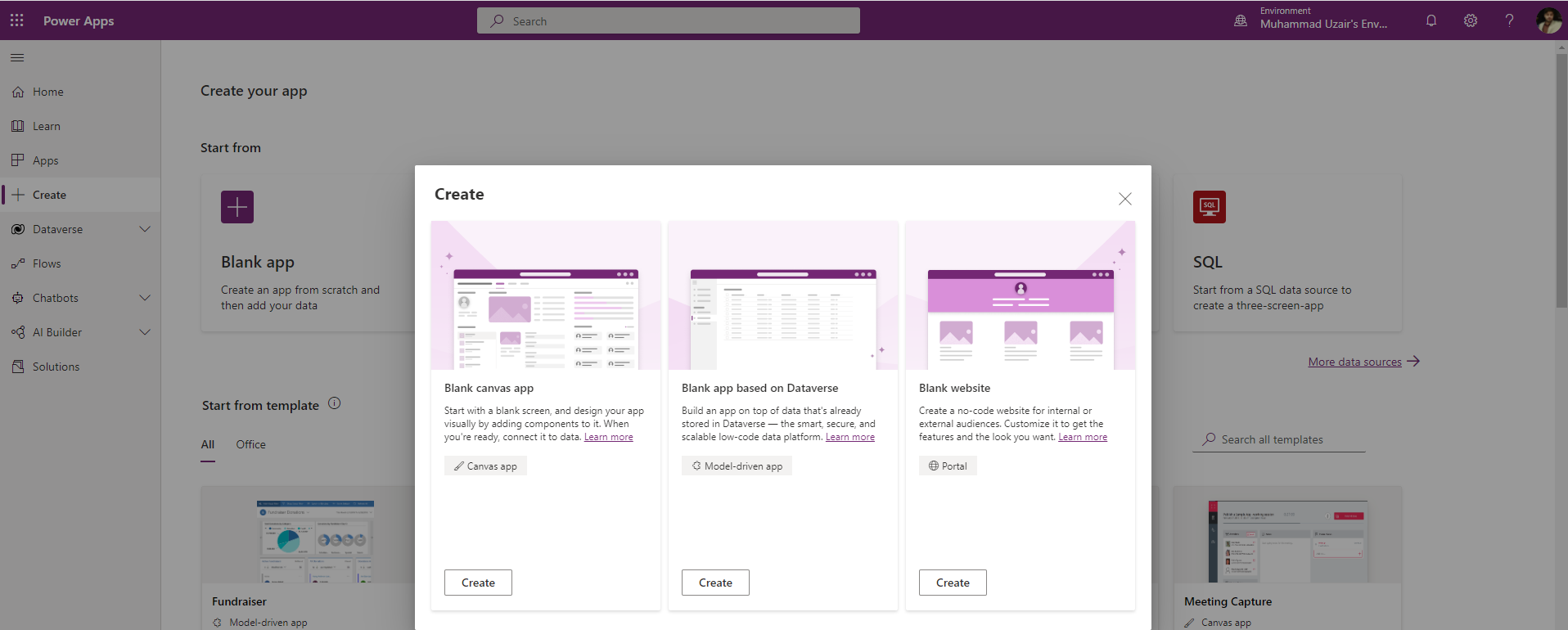
Task: Open Learn more link for Dataverse app
Action: 849,437
